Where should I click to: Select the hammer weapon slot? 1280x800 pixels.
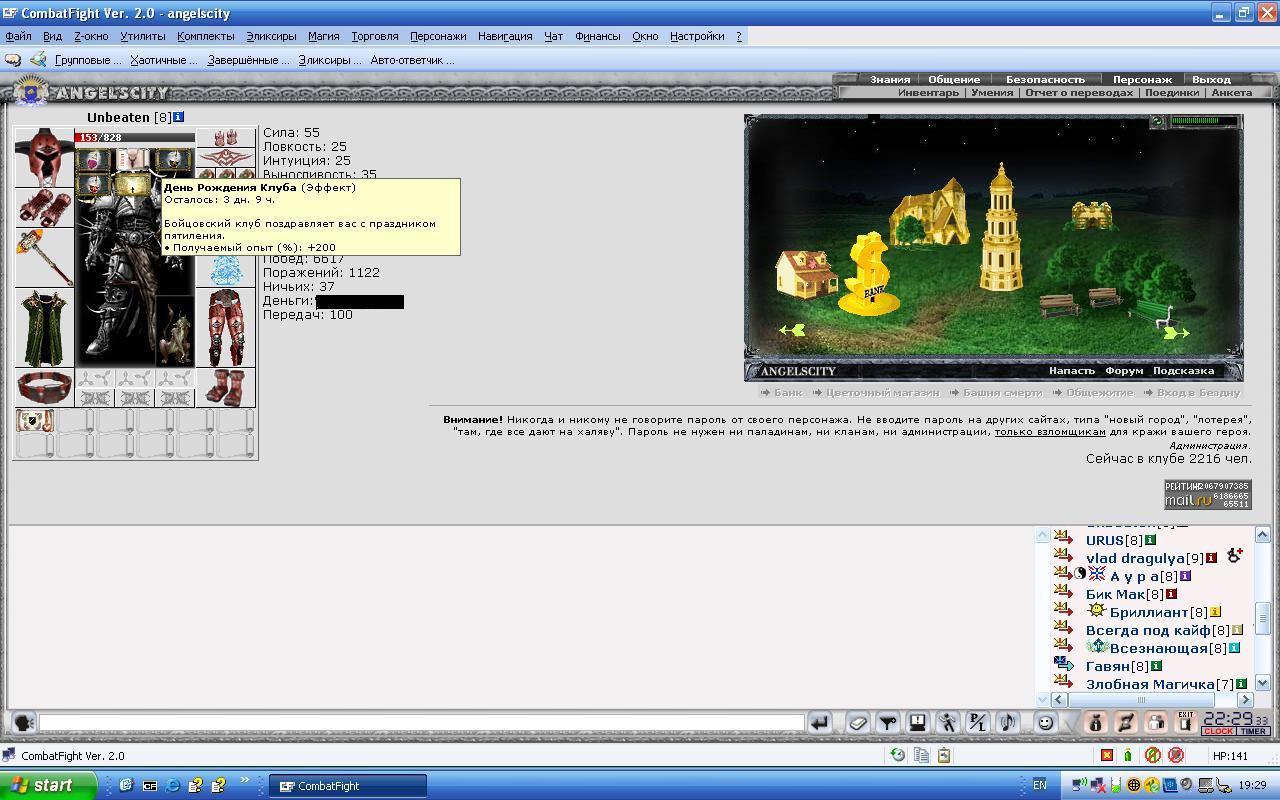tap(44, 258)
